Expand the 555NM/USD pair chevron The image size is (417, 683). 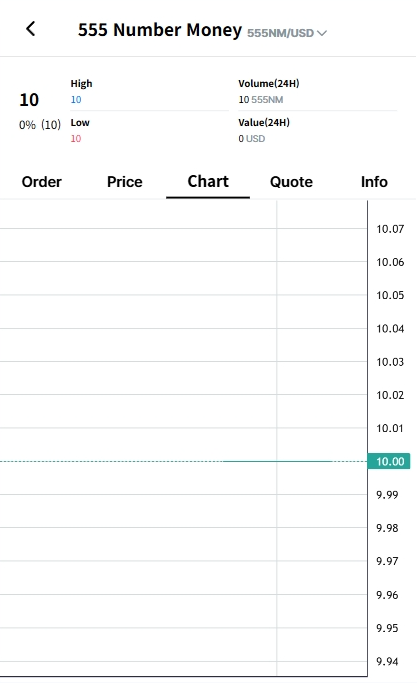point(322,33)
